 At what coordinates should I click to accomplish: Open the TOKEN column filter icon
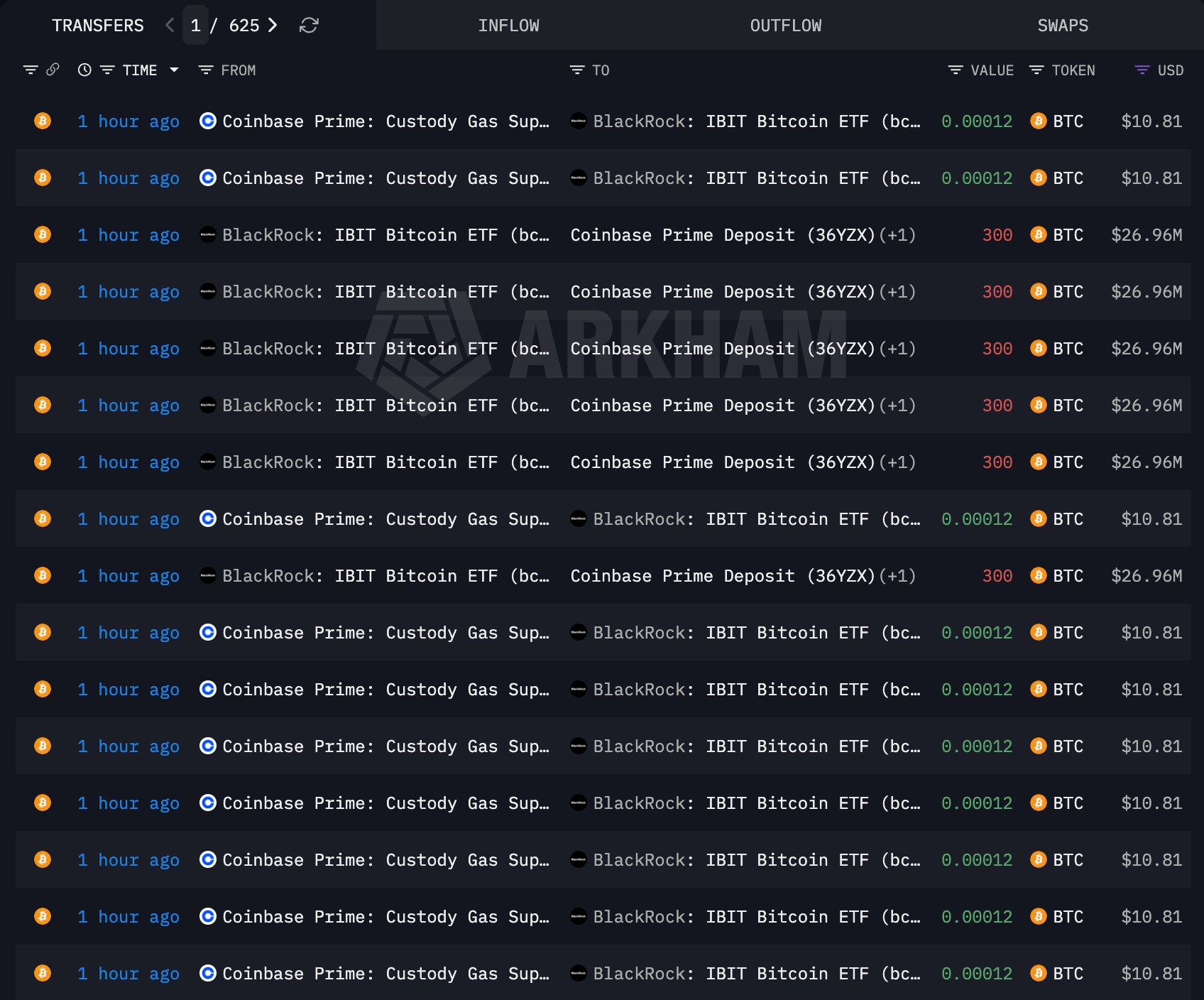pos(1036,70)
